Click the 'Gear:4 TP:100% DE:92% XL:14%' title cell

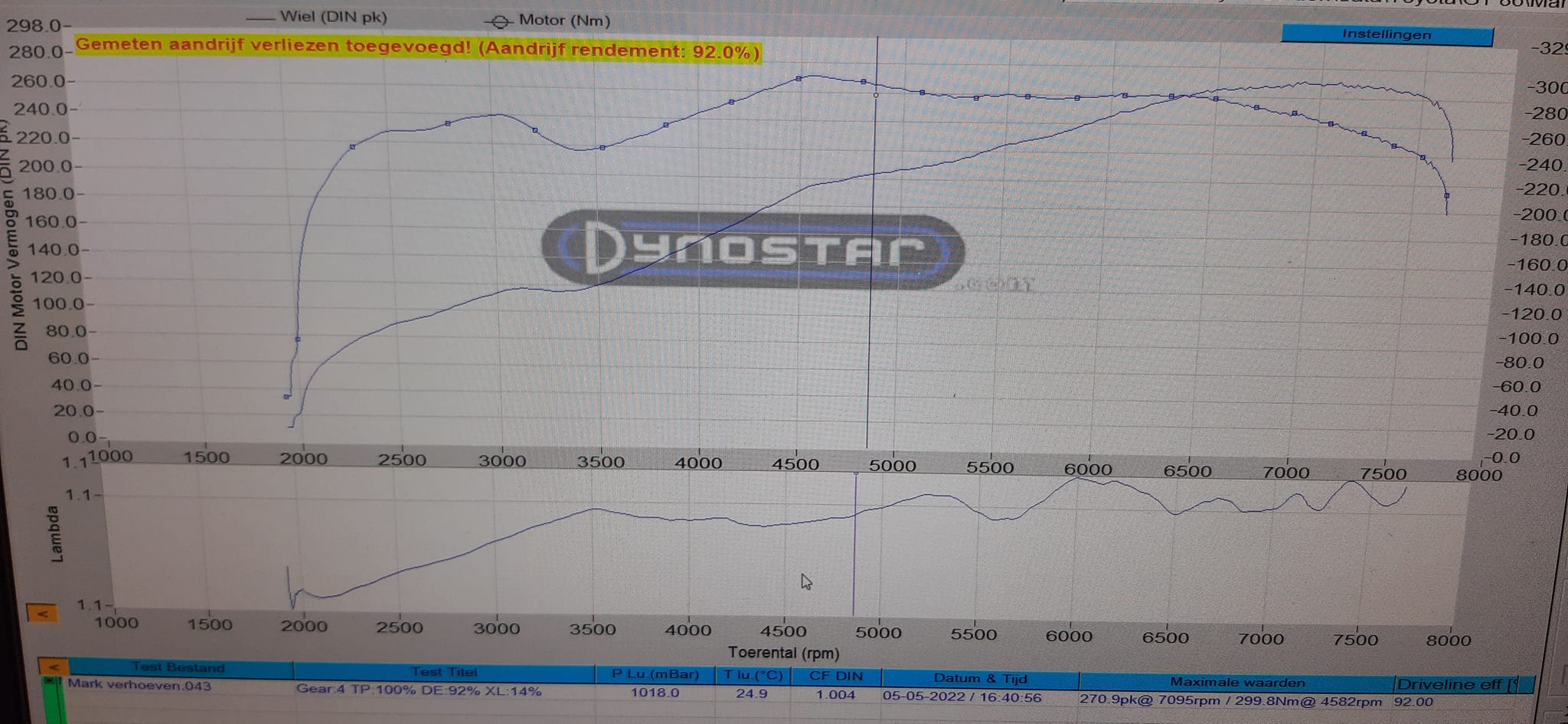pos(419,690)
